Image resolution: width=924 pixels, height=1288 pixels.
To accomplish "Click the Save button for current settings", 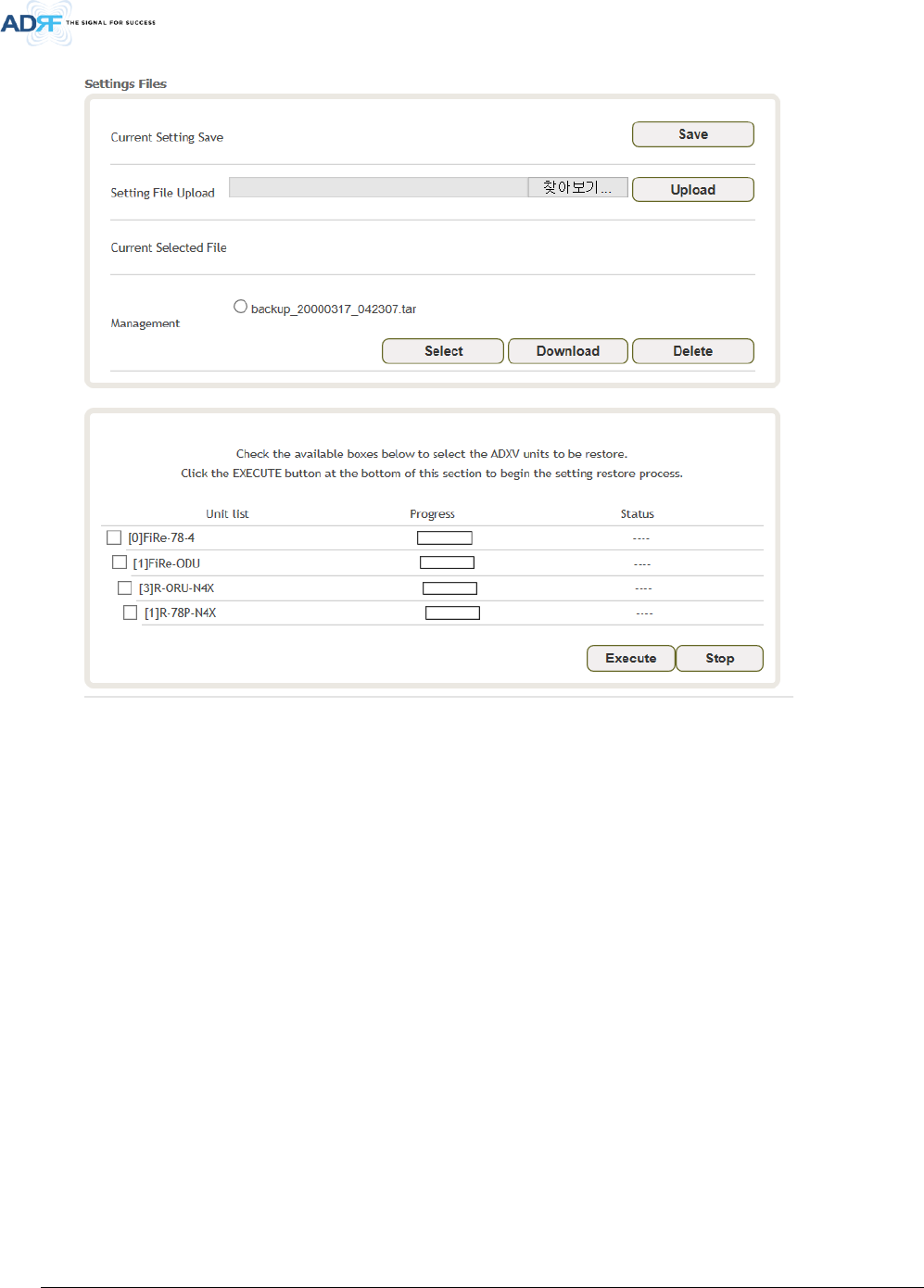I will coord(692,134).
